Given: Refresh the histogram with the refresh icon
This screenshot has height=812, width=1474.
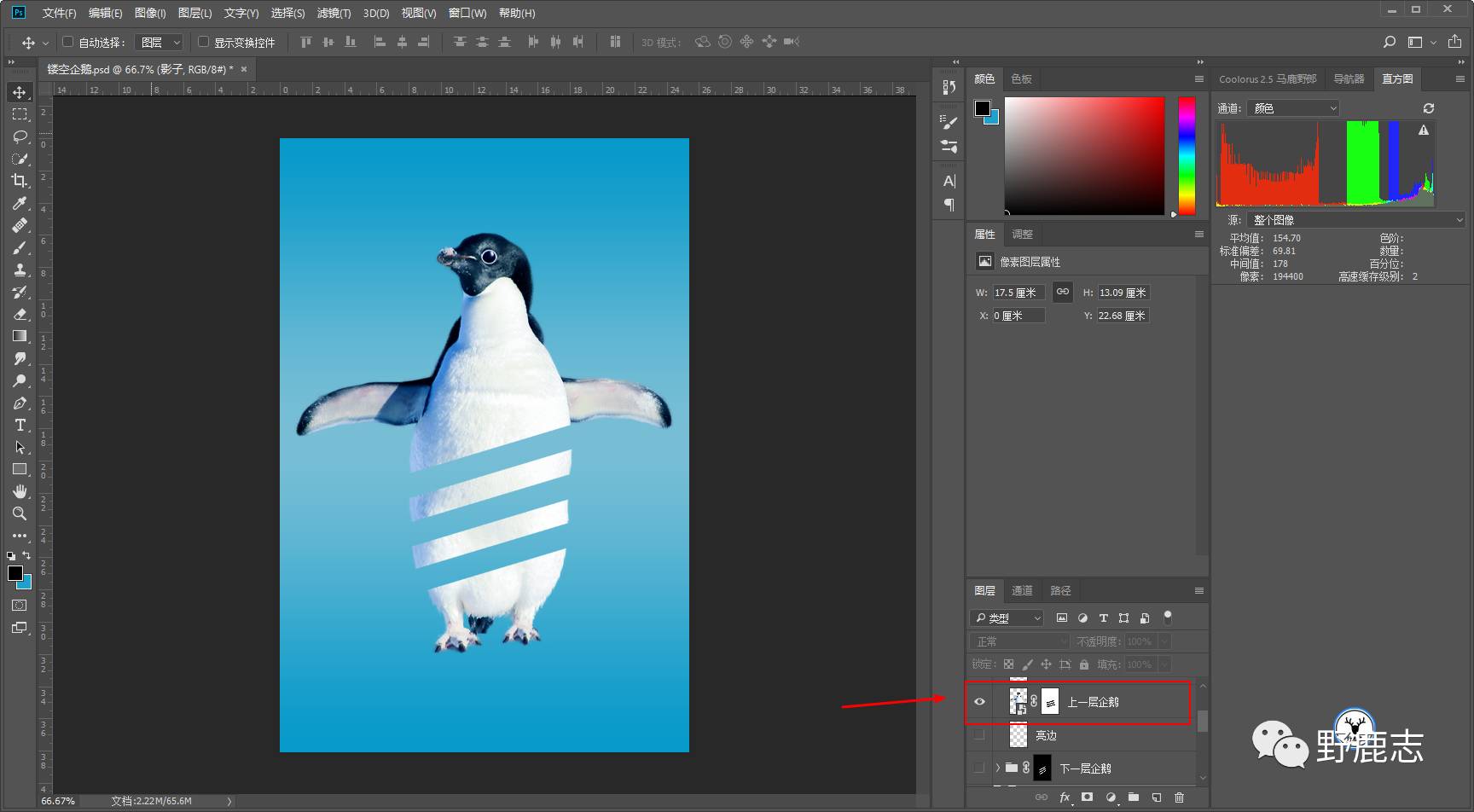Looking at the screenshot, I should [1429, 108].
